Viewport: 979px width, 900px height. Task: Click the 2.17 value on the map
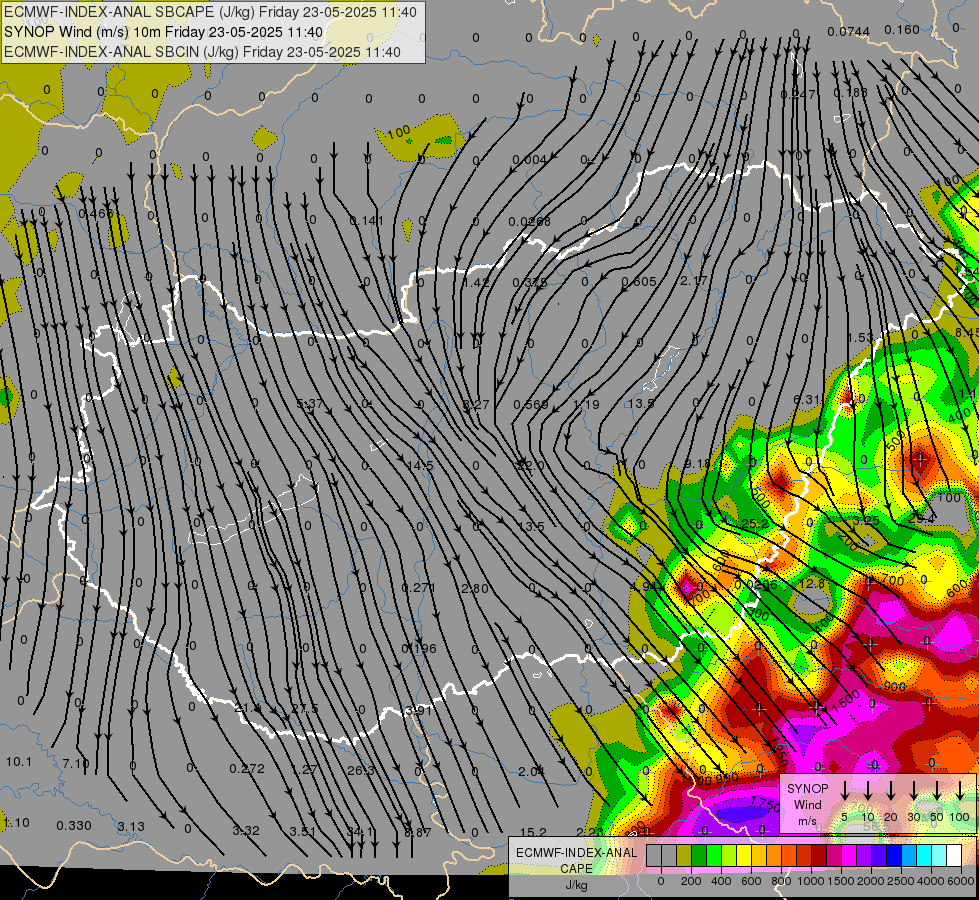[694, 281]
